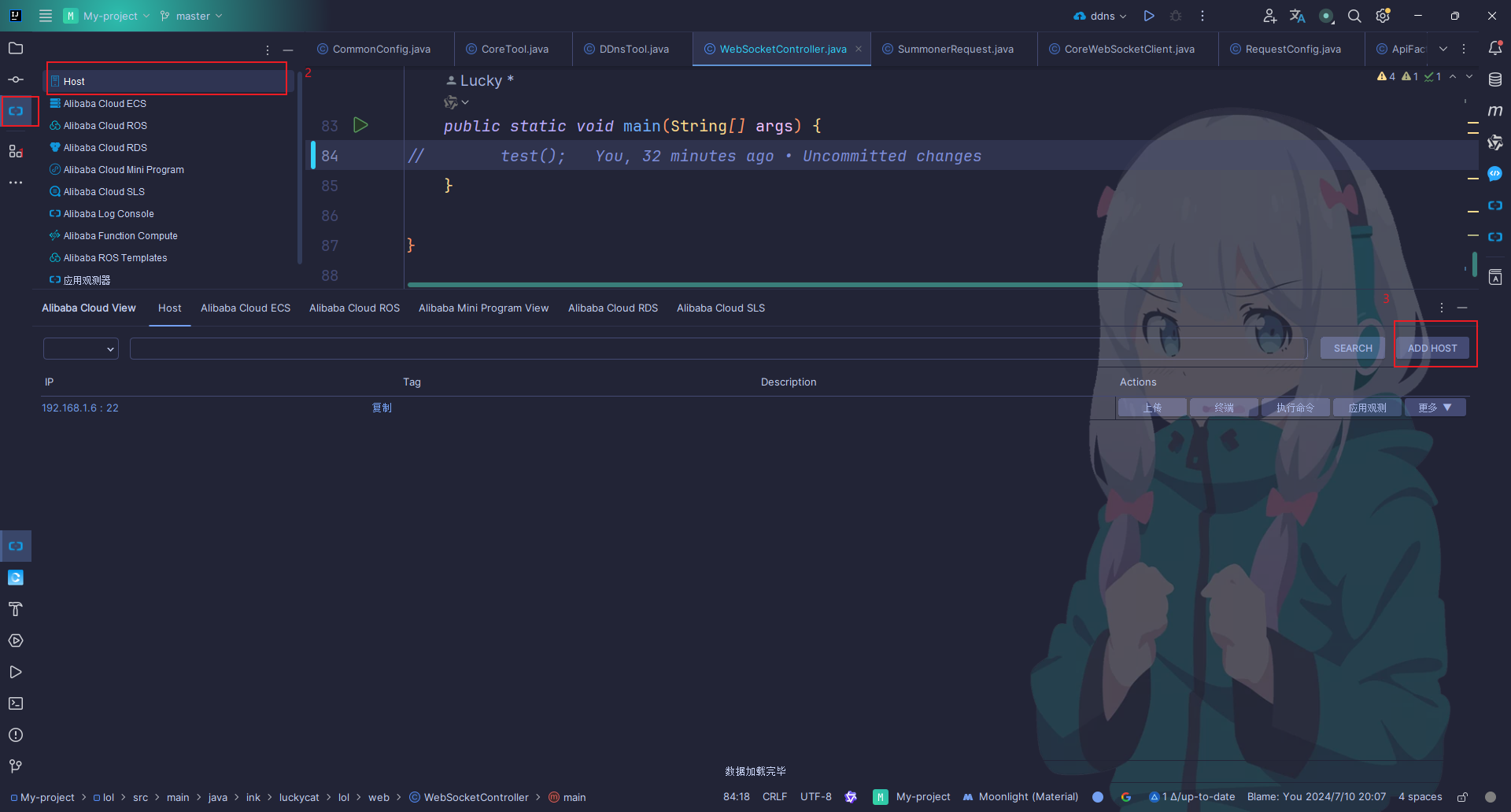Open the Run tool window
This screenshot has width=1511, height=812.
16,671
